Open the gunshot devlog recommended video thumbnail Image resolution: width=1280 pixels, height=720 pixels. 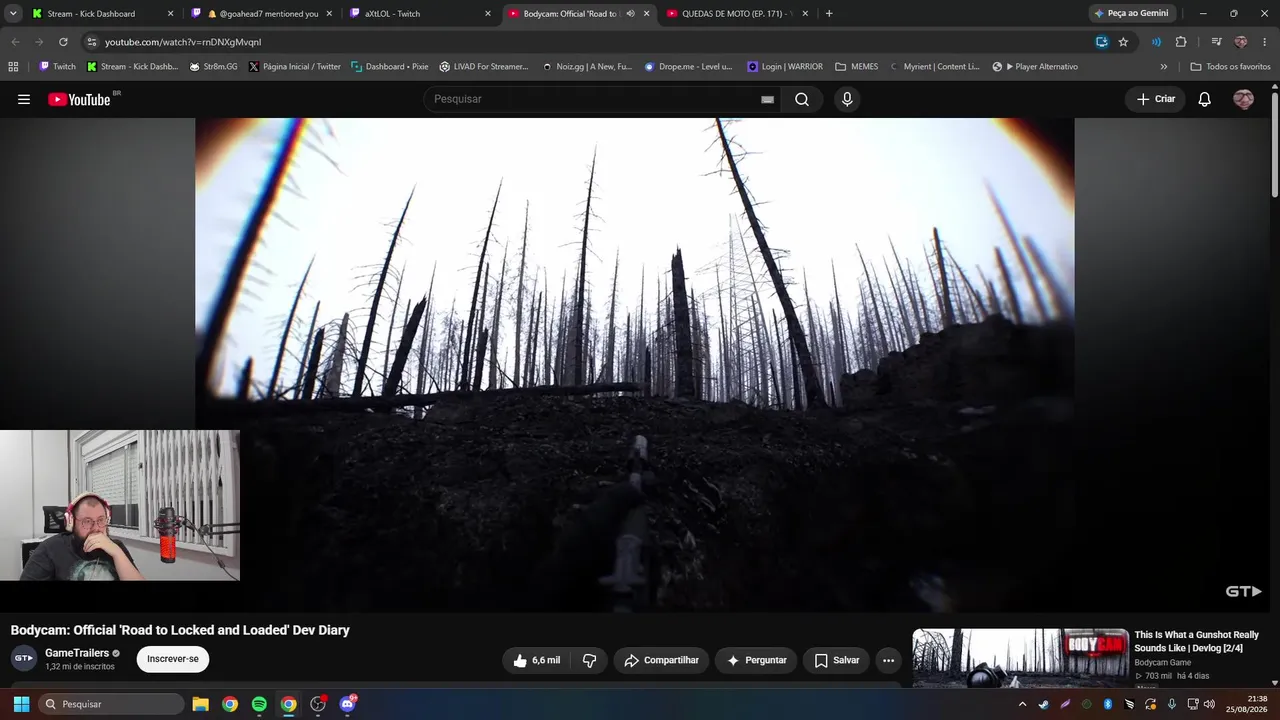pos(1020,658)
